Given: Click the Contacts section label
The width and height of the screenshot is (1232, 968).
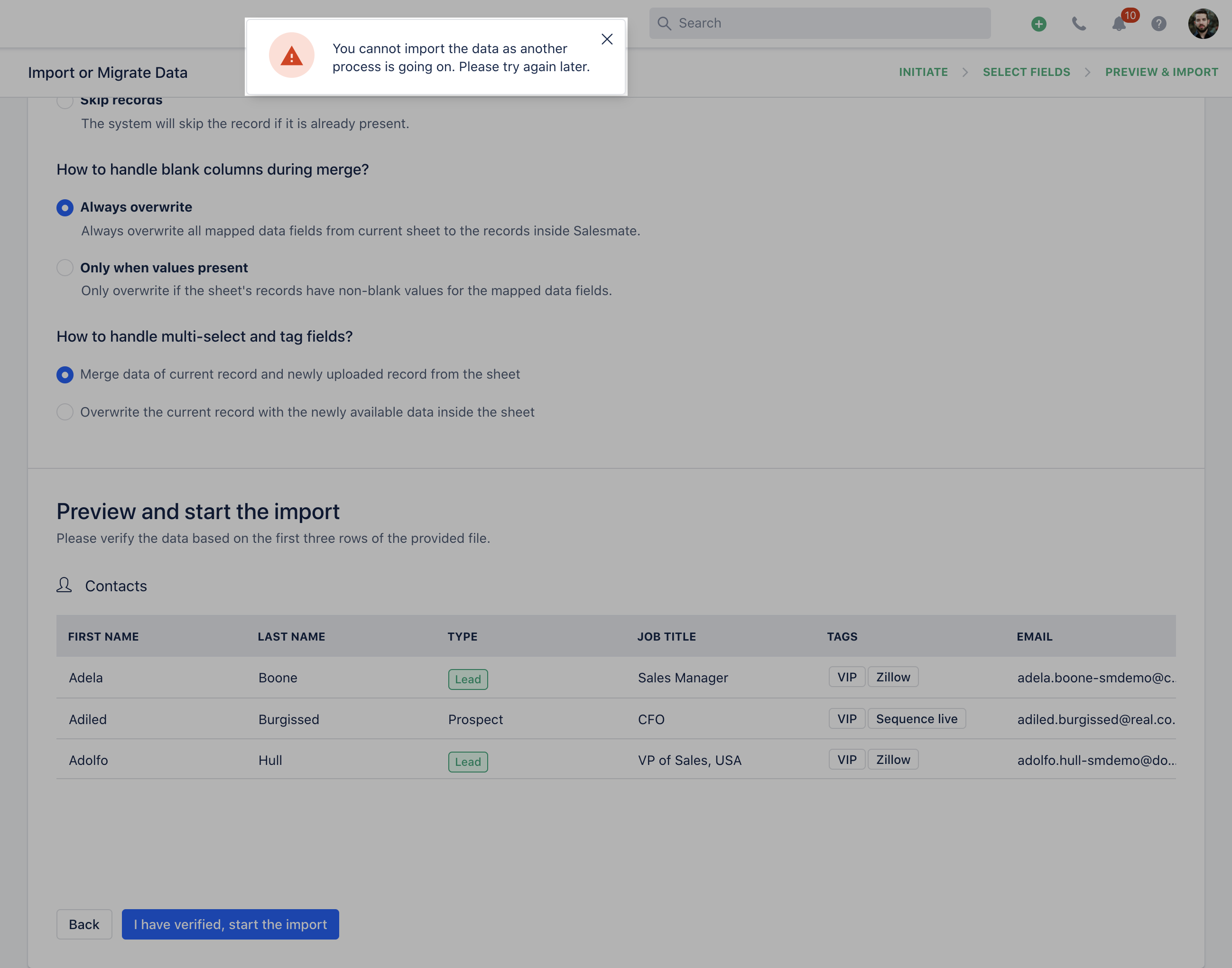Looking at the screenshot, I should click(116, 586).
